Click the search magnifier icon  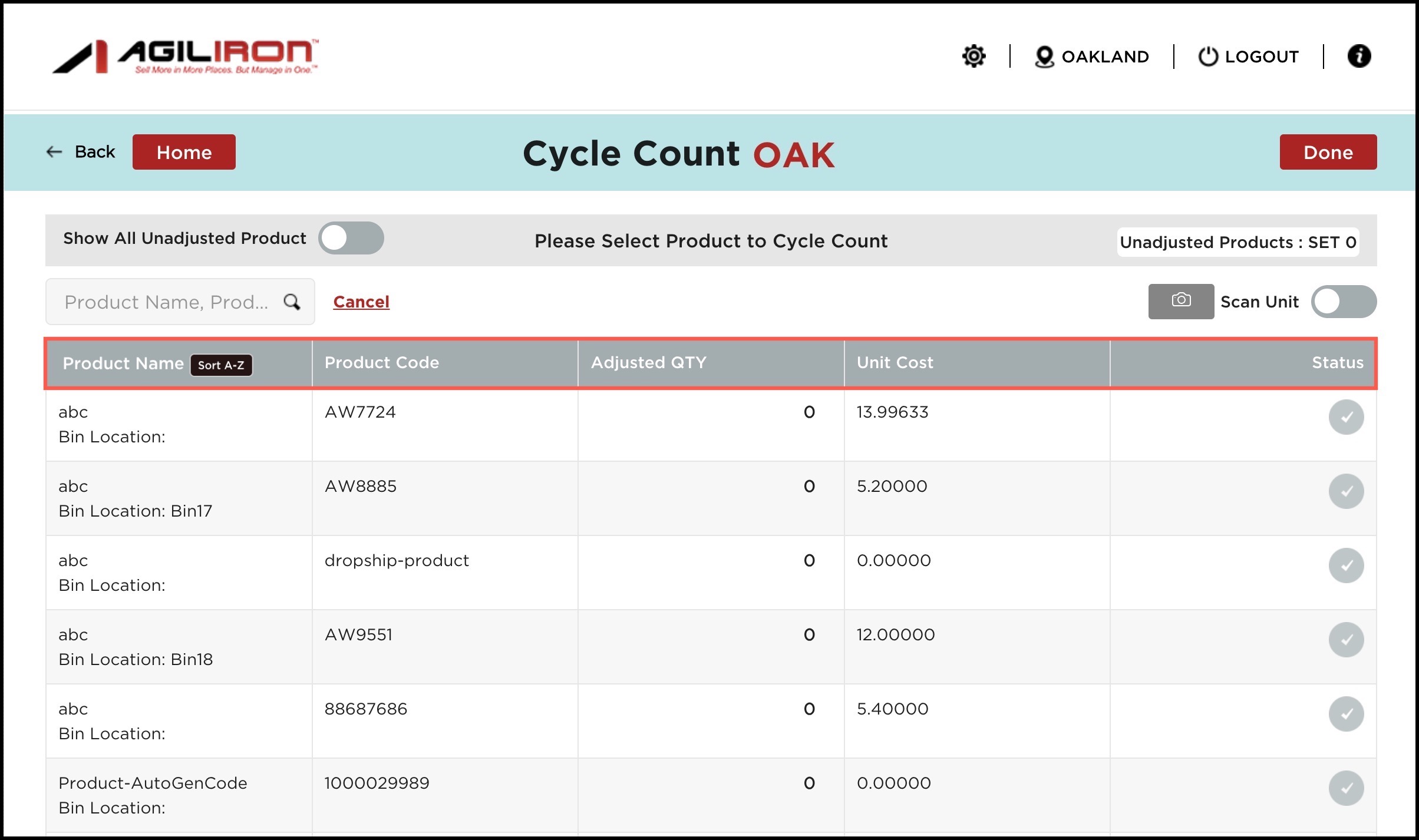pyautogui.click(x=292, y=302)
